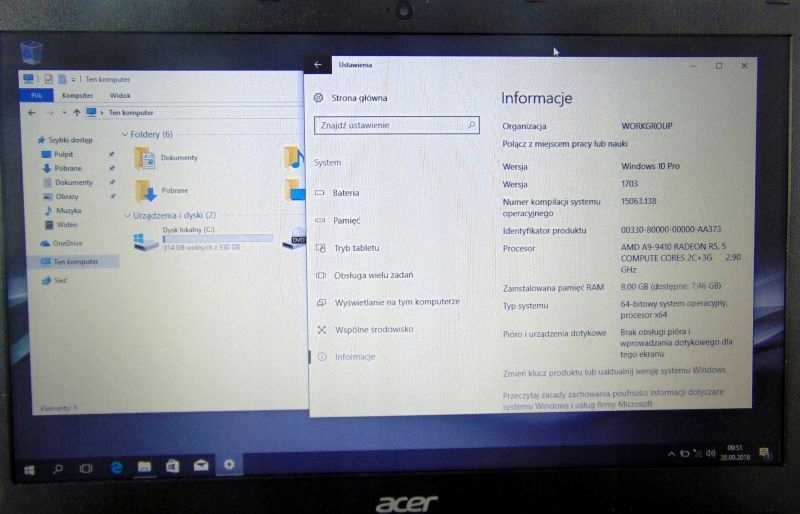
Task: Select OneDrive in navigation pane
Action: pos(67,243)
